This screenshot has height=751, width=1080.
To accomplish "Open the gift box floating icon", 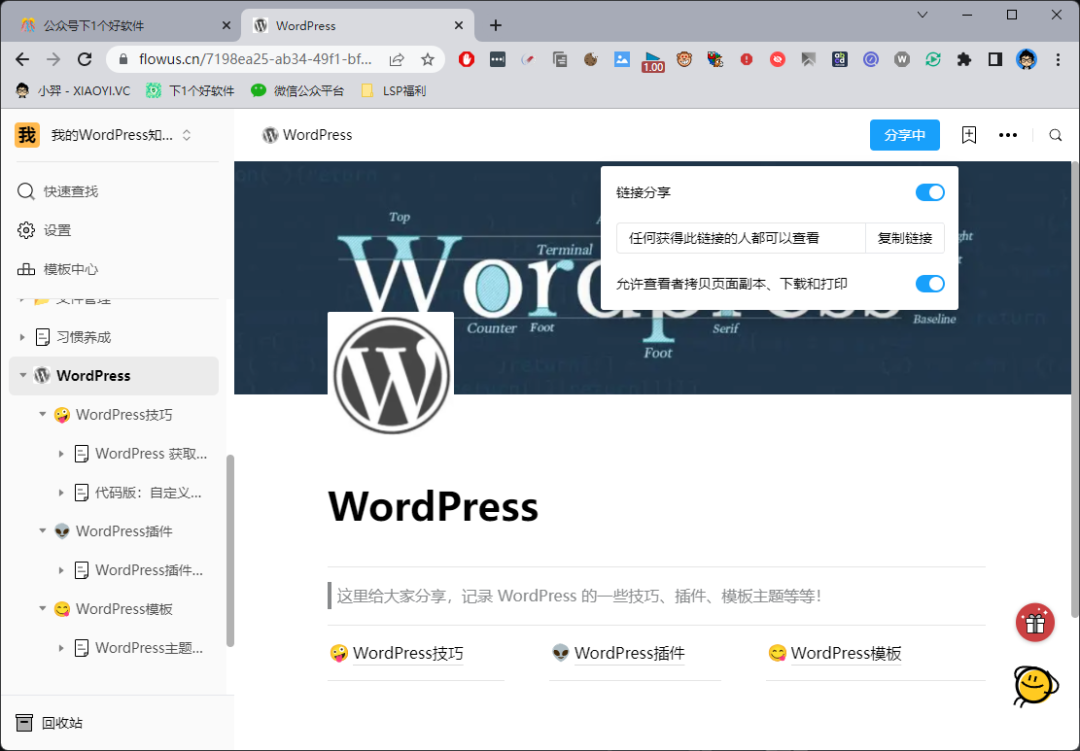I will point(1035,623).
